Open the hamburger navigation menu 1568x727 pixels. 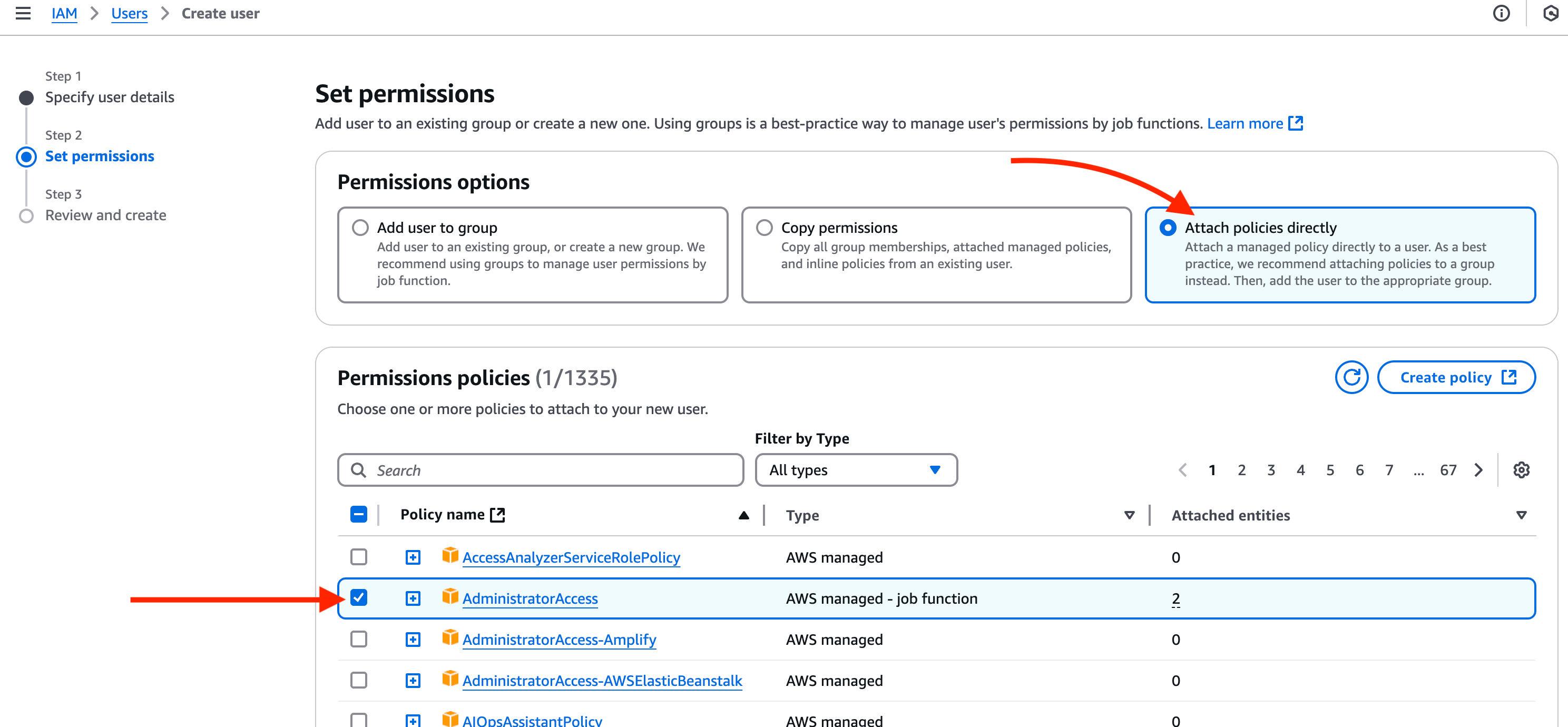click(23, 13)
